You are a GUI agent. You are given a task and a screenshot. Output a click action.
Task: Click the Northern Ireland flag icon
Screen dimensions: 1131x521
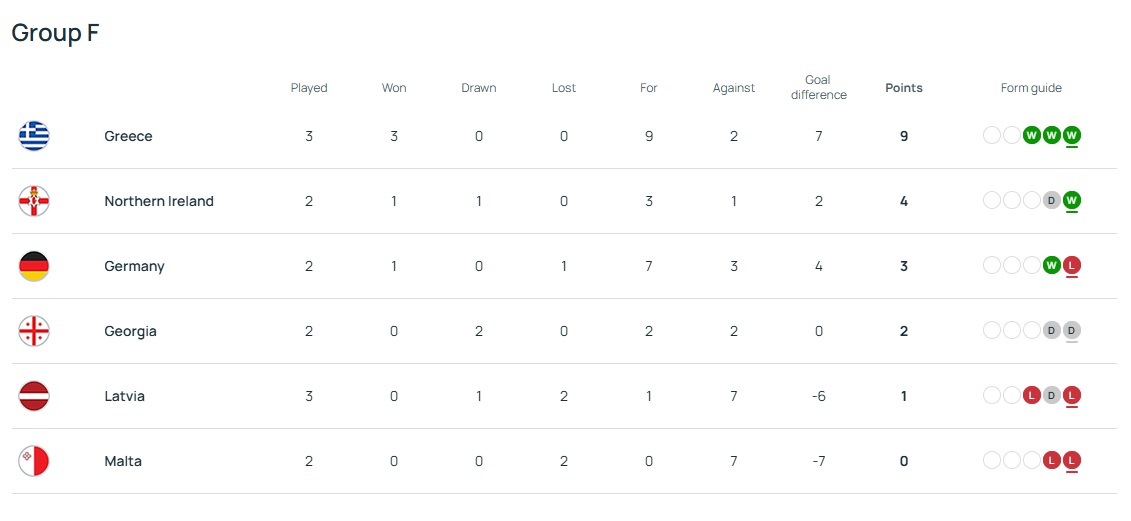[x=34, y=201]
